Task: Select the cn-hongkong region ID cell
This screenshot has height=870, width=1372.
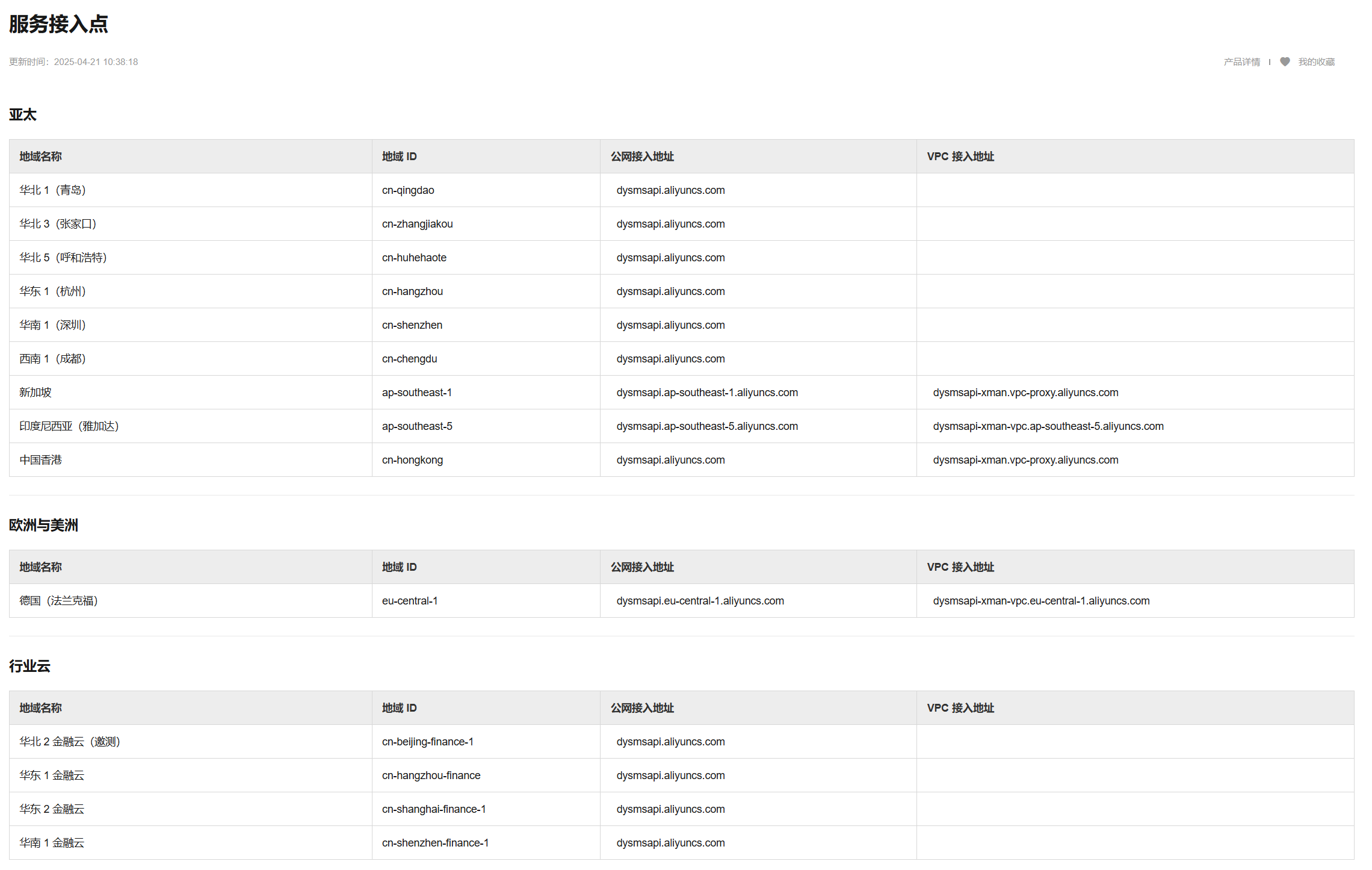Action: pos(412,460)
